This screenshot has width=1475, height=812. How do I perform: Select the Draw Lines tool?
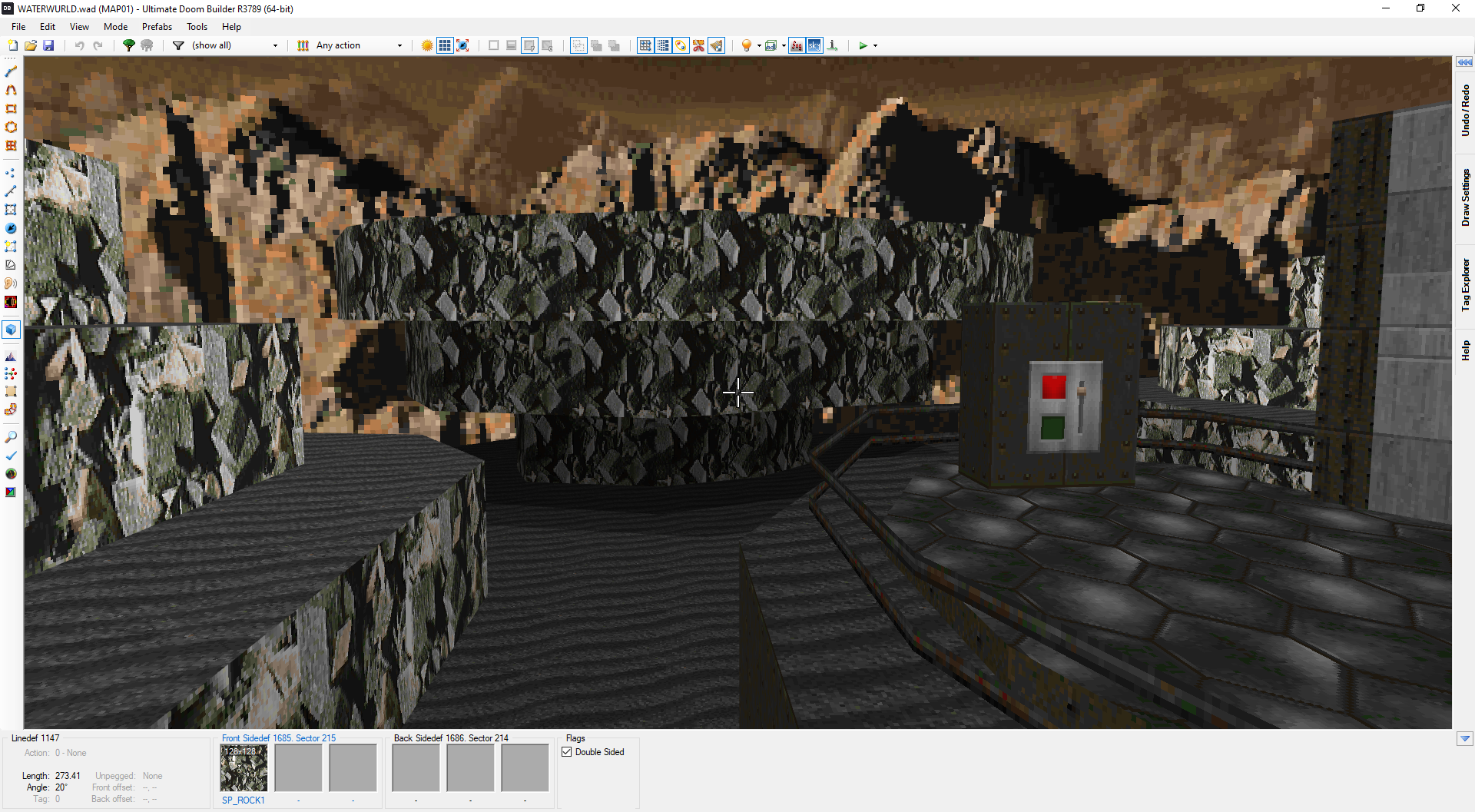(11, 71)
